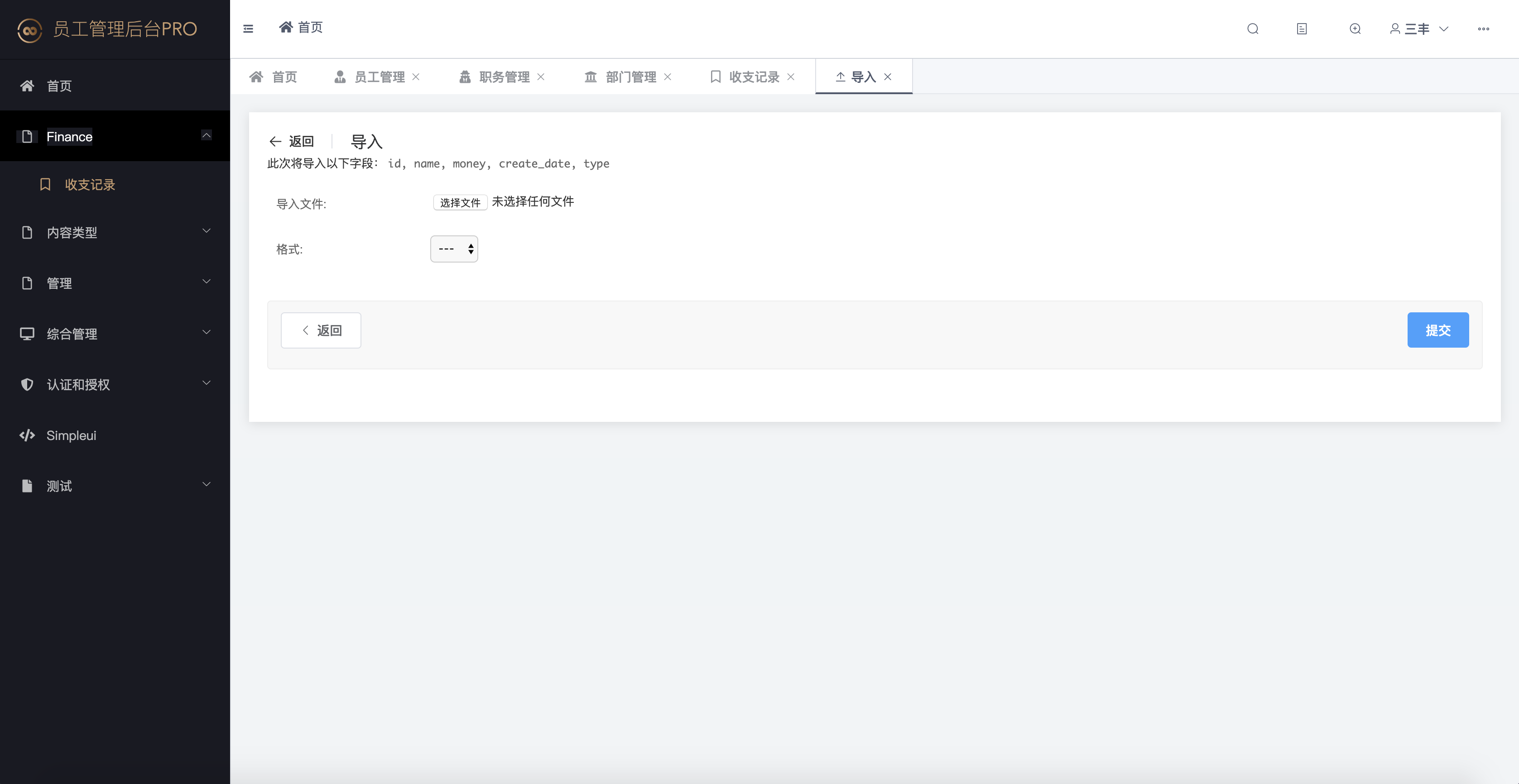Open Simpleui in the sidebar
This screenshot has height=784, width=1519.
pos(72,435)
